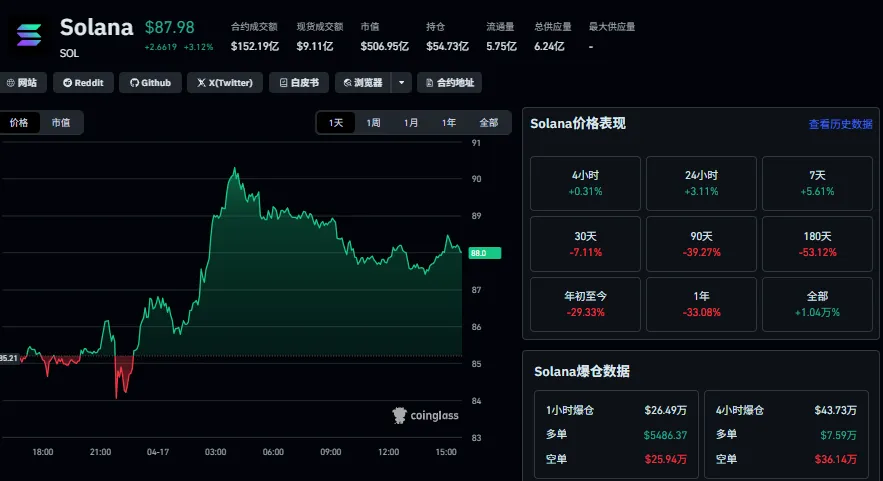Expand the dropdown arrow beside 浏览器

(x=402, y=83)
